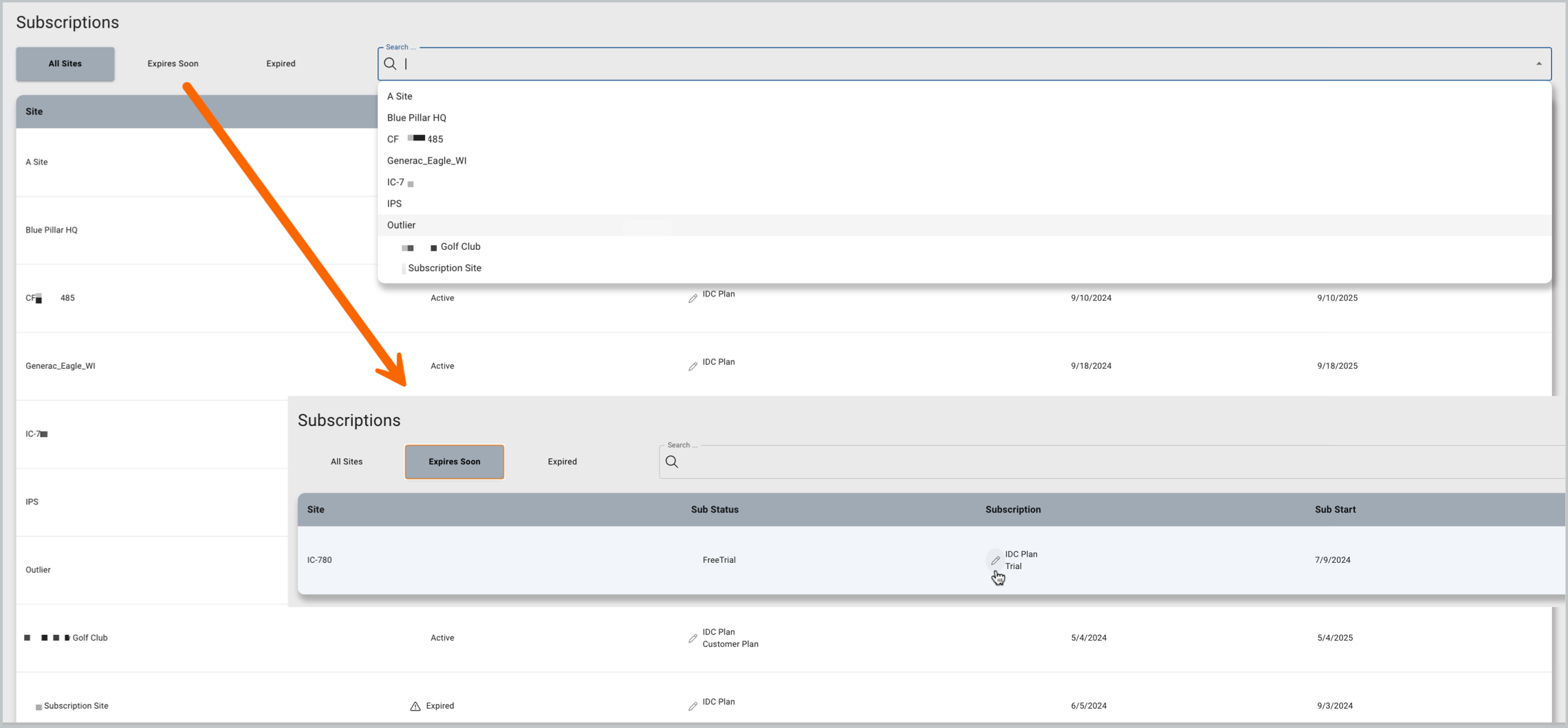Select the All Sites tab in main view
1568x728 pixels.
pos(65,64)
